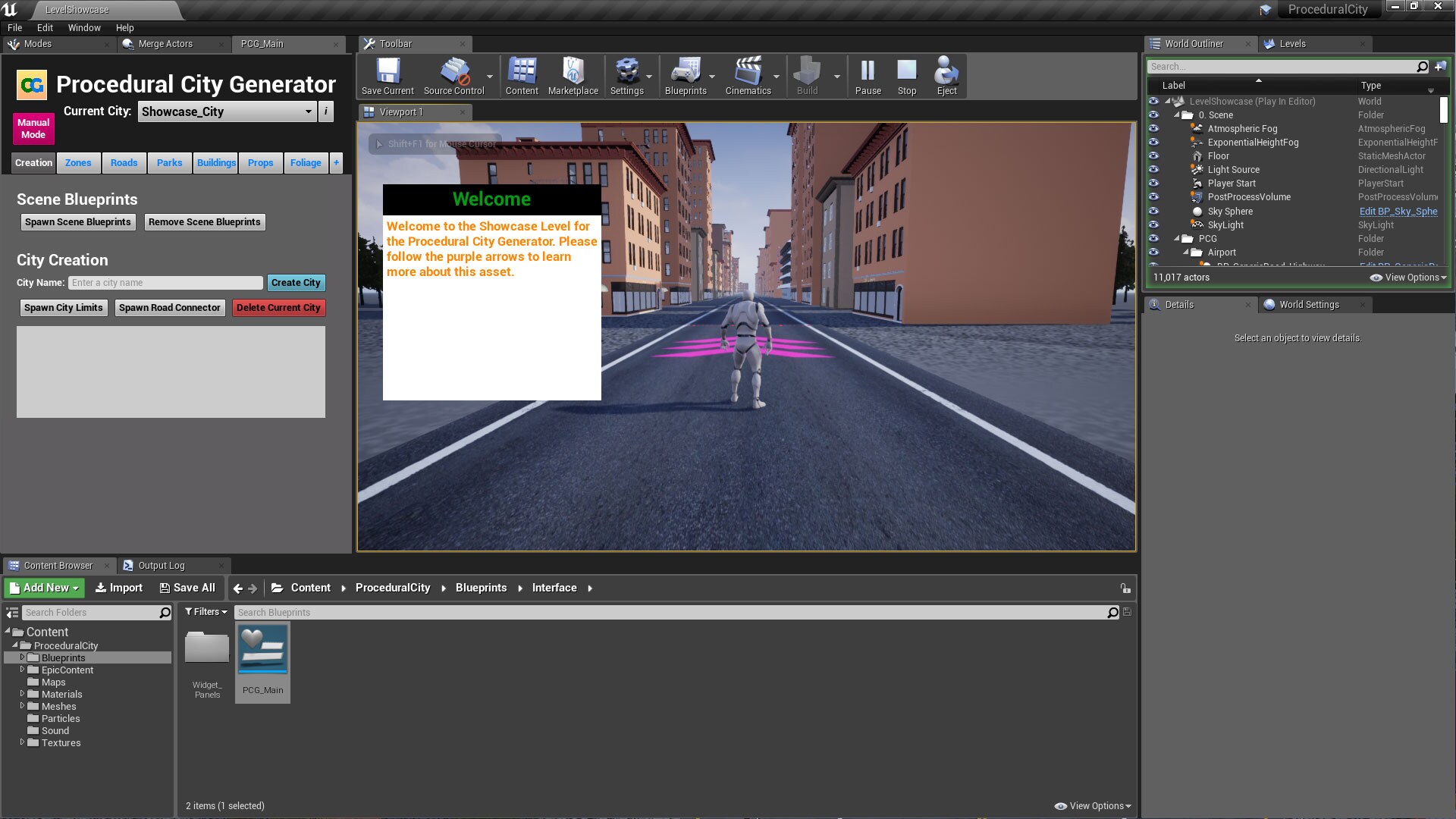The image size is (1456, 819).
Task: Toggle the Manual Mode button
Action: click(33, 128)
